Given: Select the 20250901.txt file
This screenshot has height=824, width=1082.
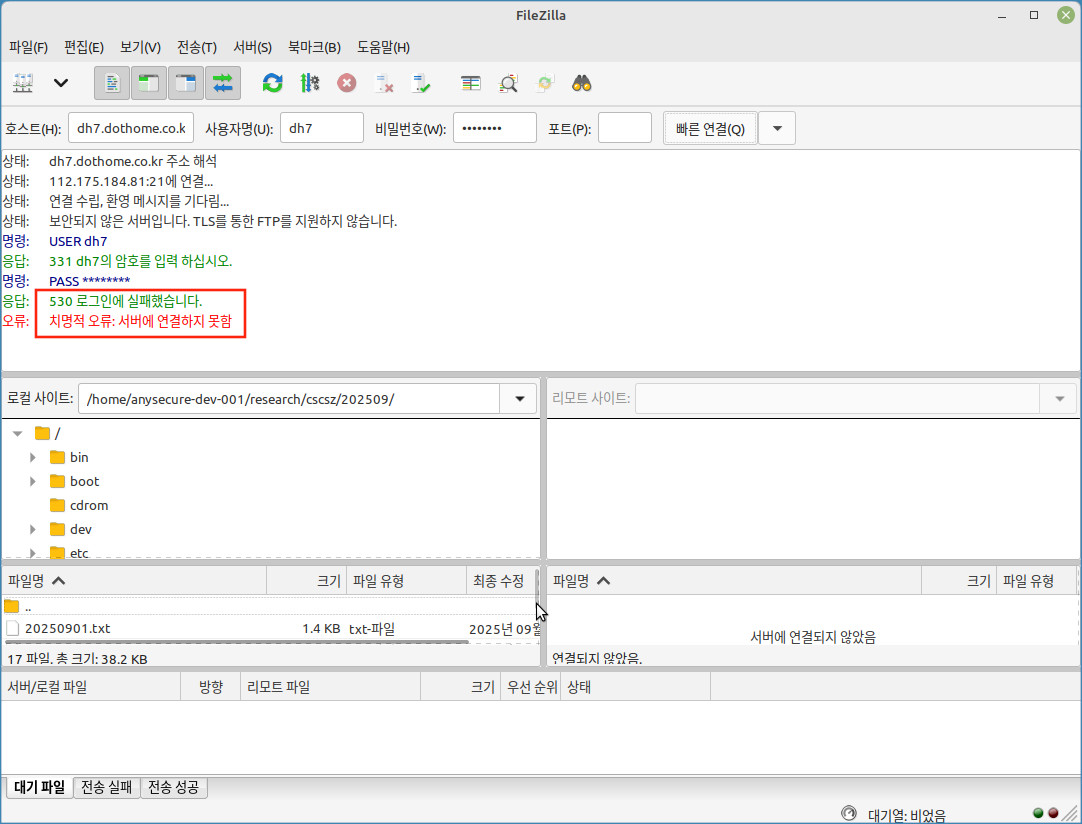Looking at the screenshot, I should (x=67, y=628).
